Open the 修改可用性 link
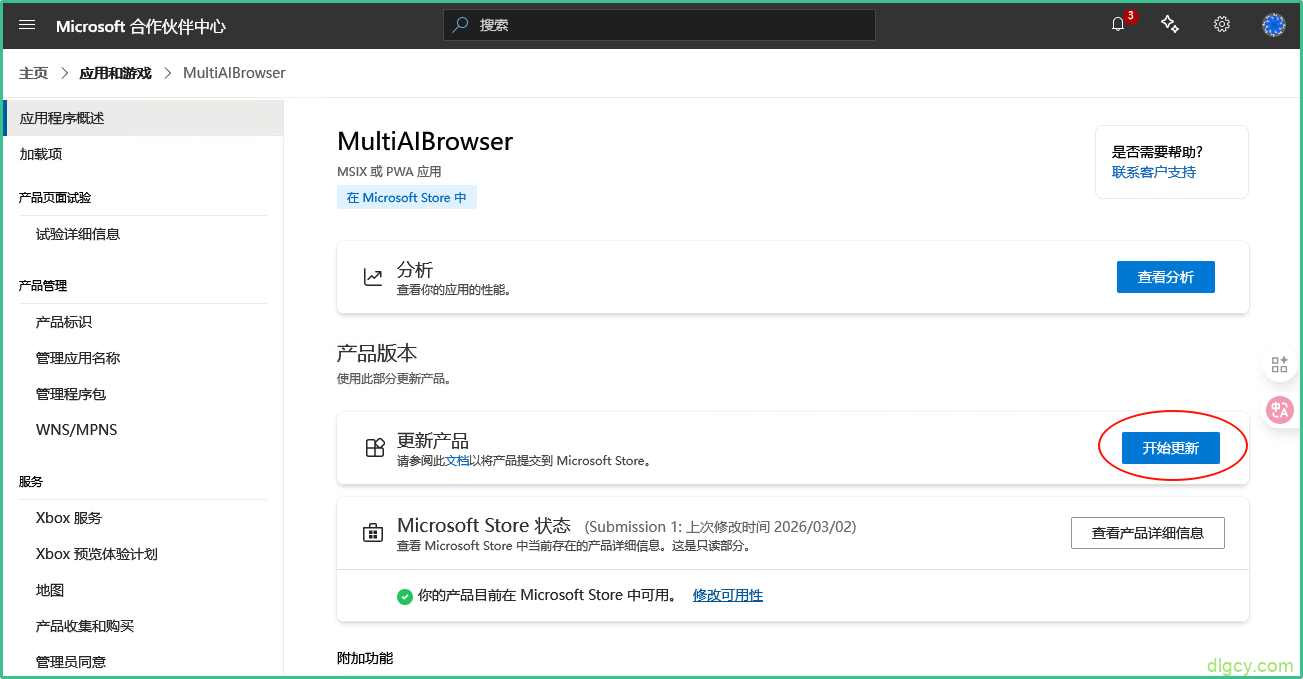Viewport: 1303px width, 679px height. pyautogui.click(x=727, y=595)
